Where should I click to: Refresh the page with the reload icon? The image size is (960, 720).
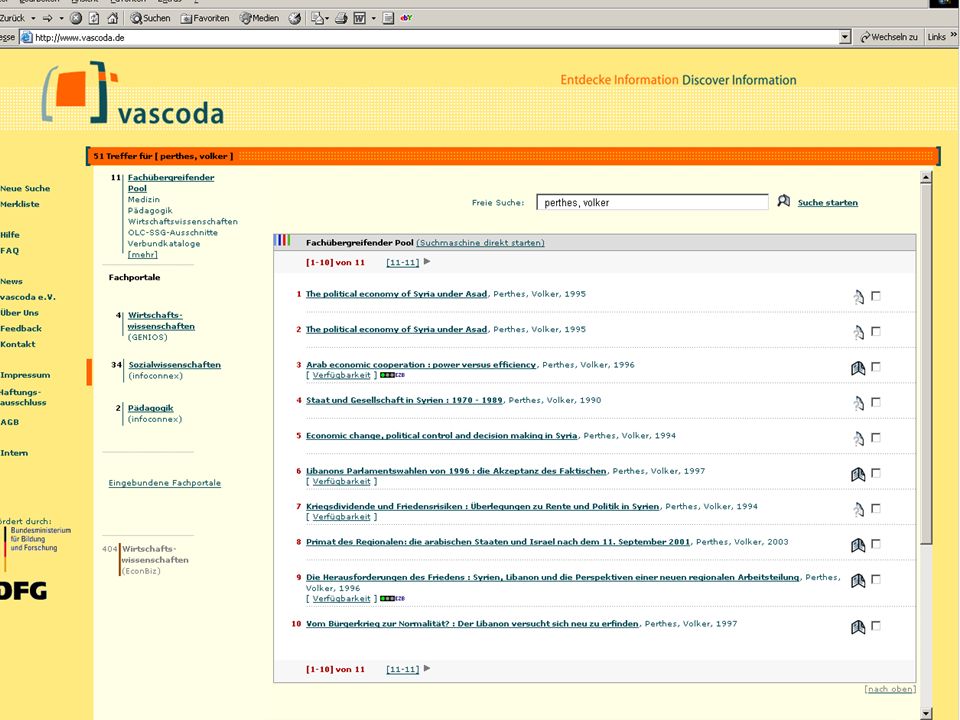point(94,18)
